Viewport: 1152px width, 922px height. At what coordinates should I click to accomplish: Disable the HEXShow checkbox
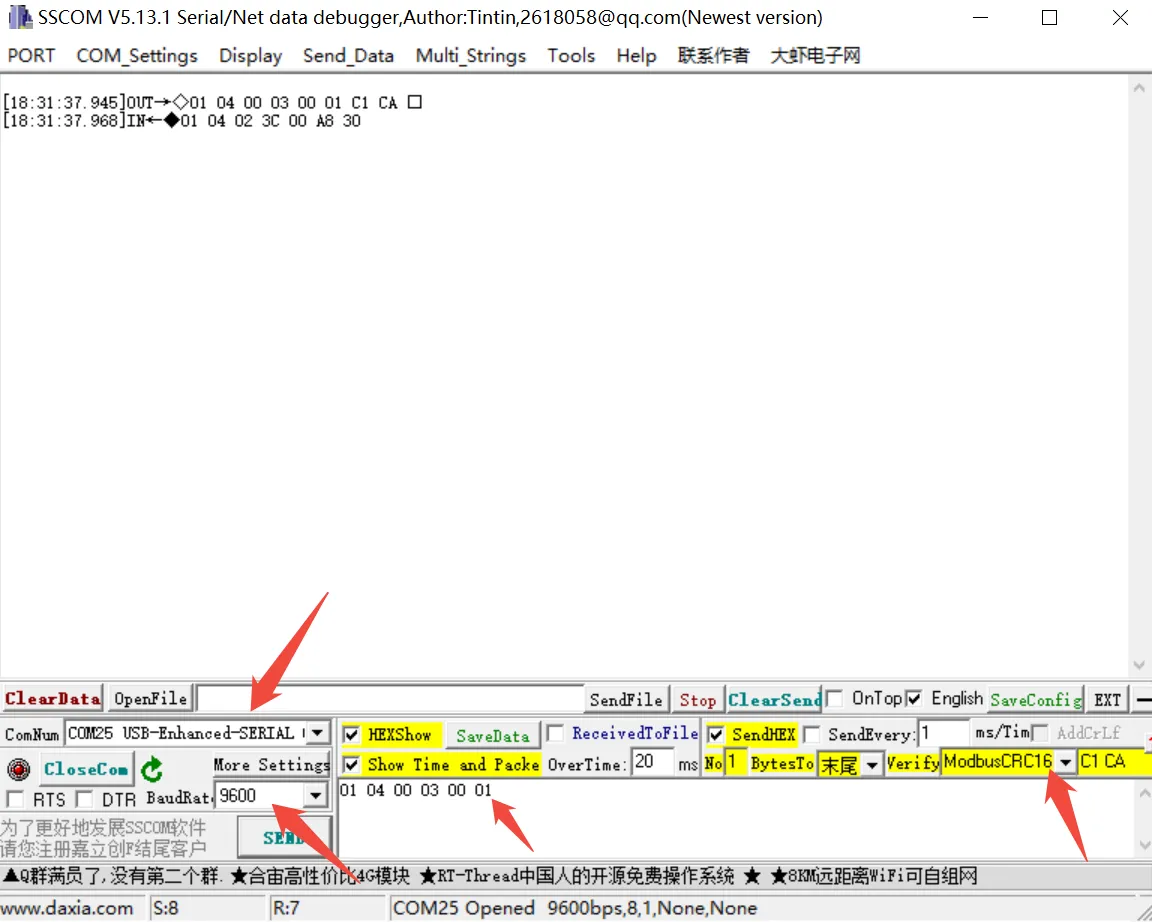[x=352, y=733]
